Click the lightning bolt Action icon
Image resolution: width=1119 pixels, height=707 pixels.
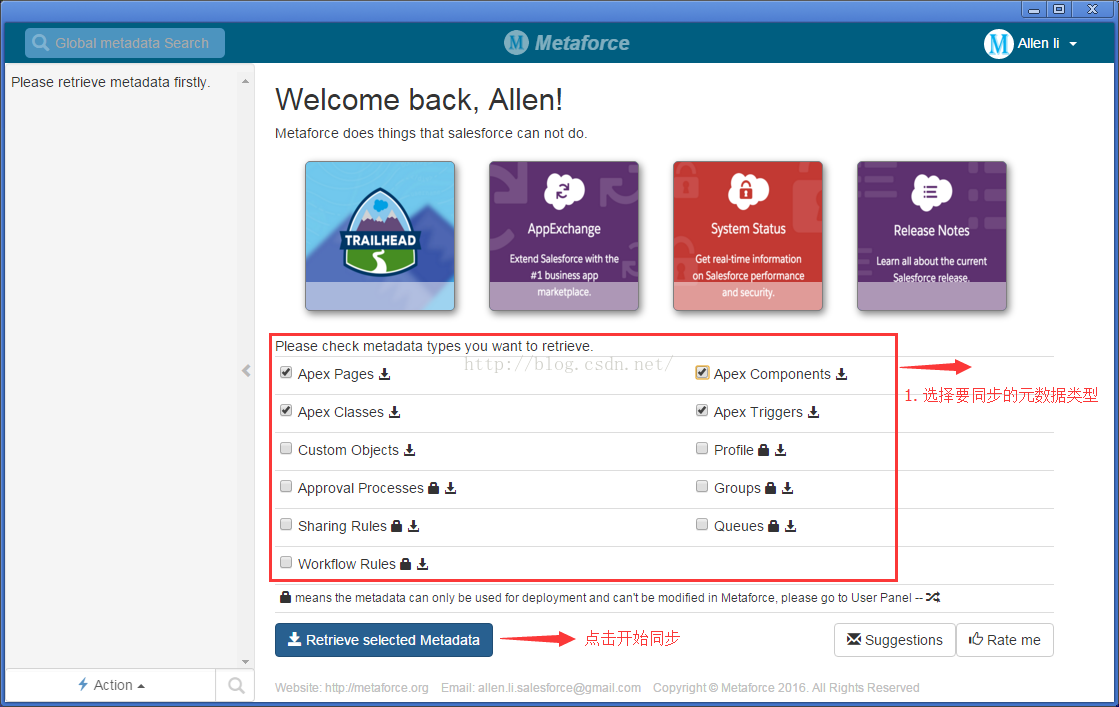click(83, 684)
